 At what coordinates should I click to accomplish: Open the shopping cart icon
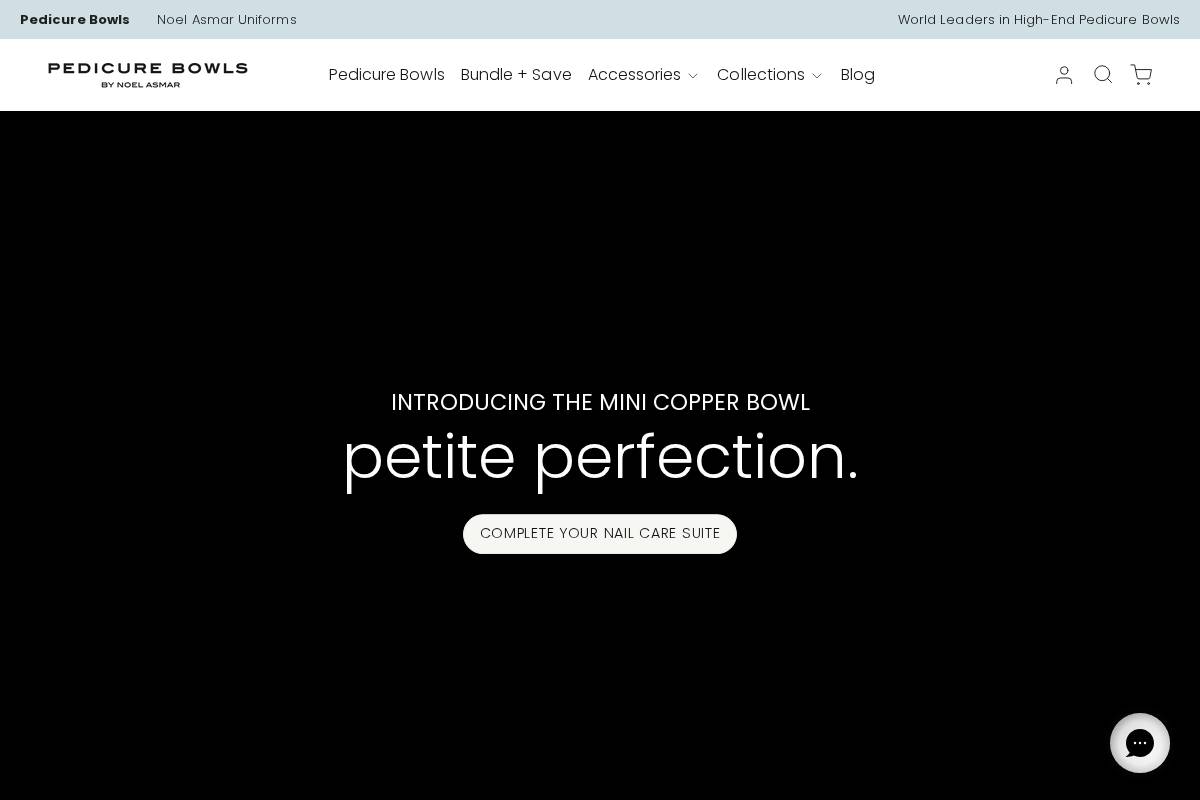click(1141, 75)
